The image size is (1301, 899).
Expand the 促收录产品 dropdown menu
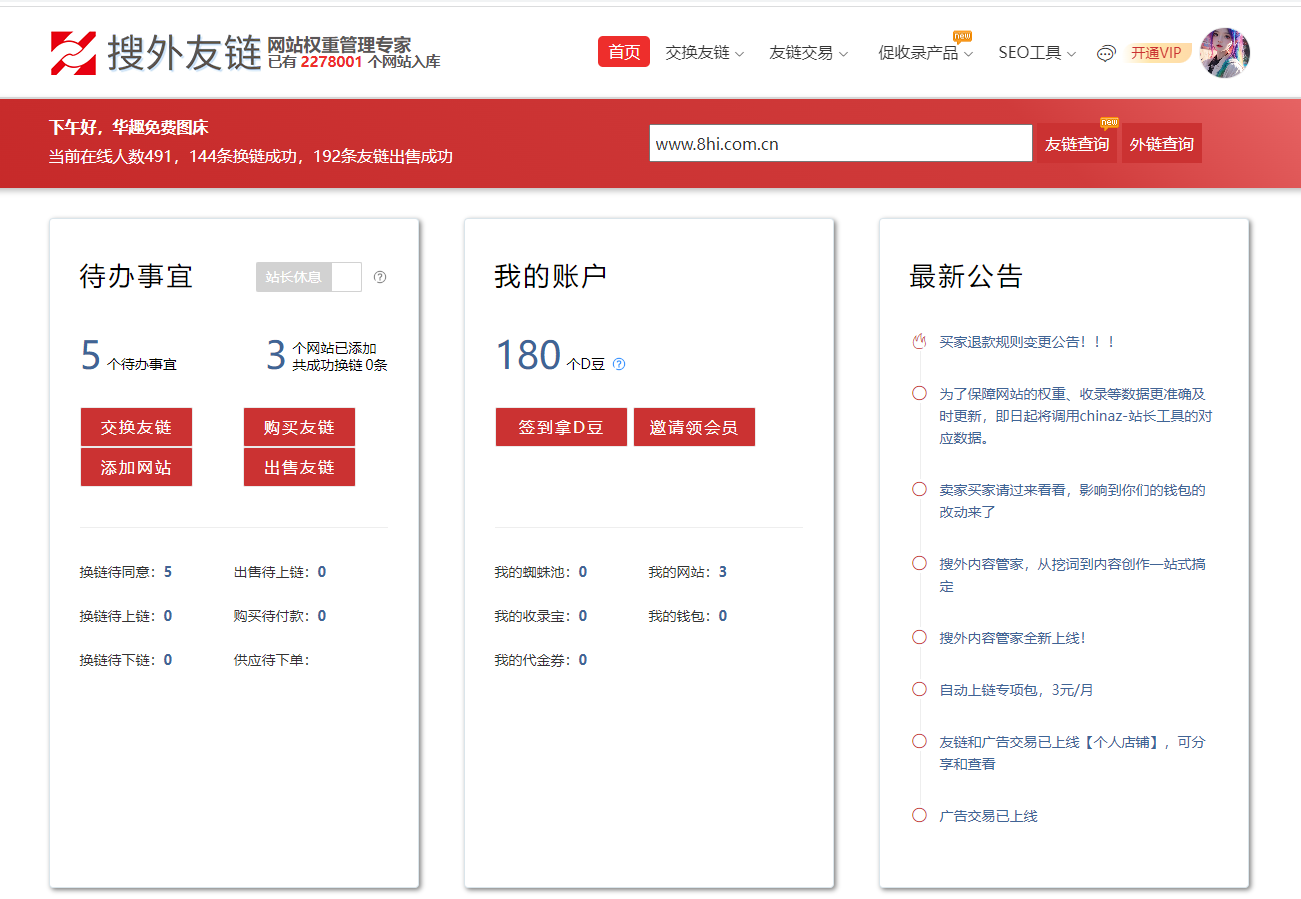(926, 53)
